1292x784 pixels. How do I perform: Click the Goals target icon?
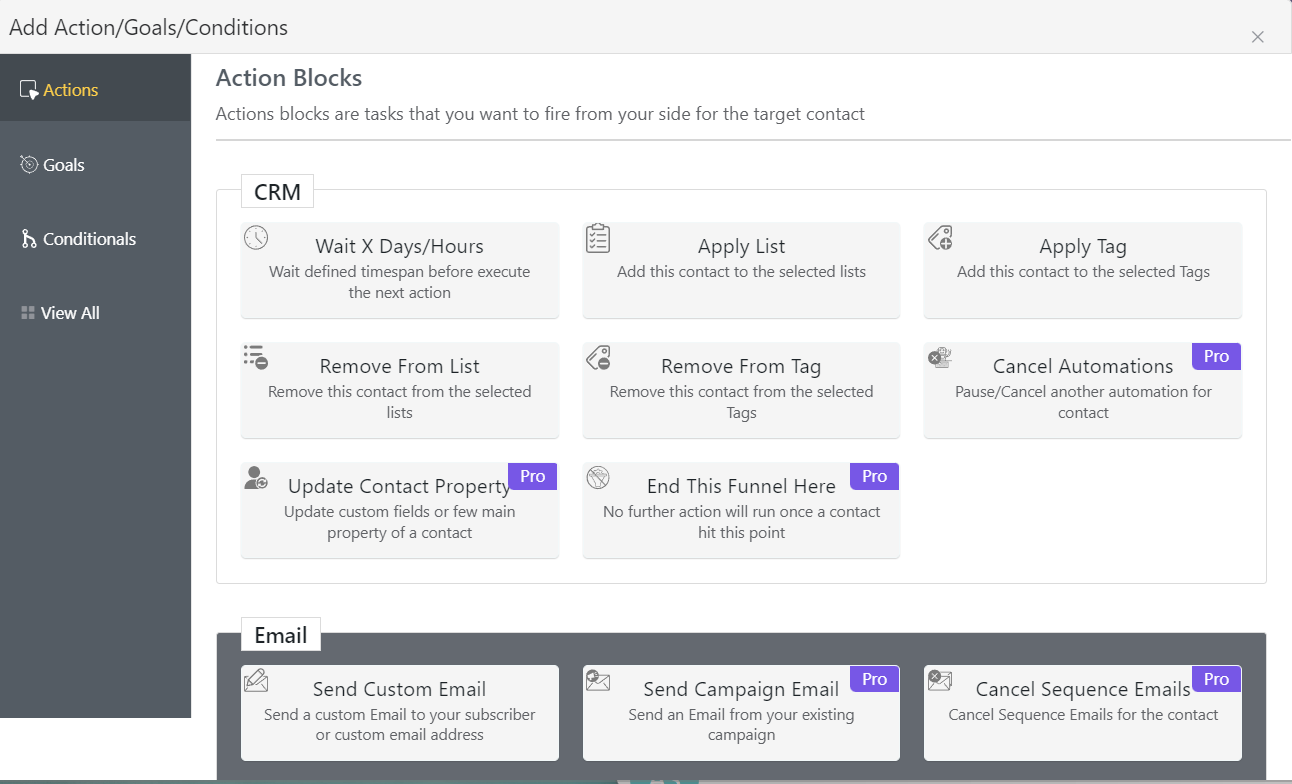pos(29,164)
